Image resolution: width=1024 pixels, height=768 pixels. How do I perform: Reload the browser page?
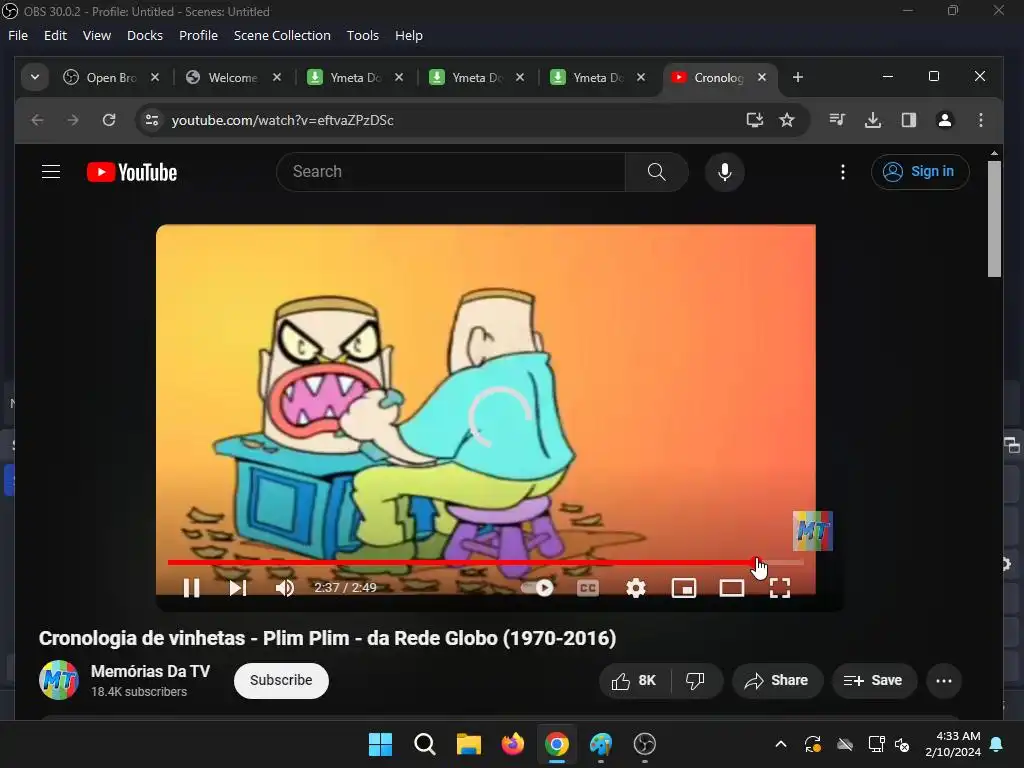pos(109,120)
